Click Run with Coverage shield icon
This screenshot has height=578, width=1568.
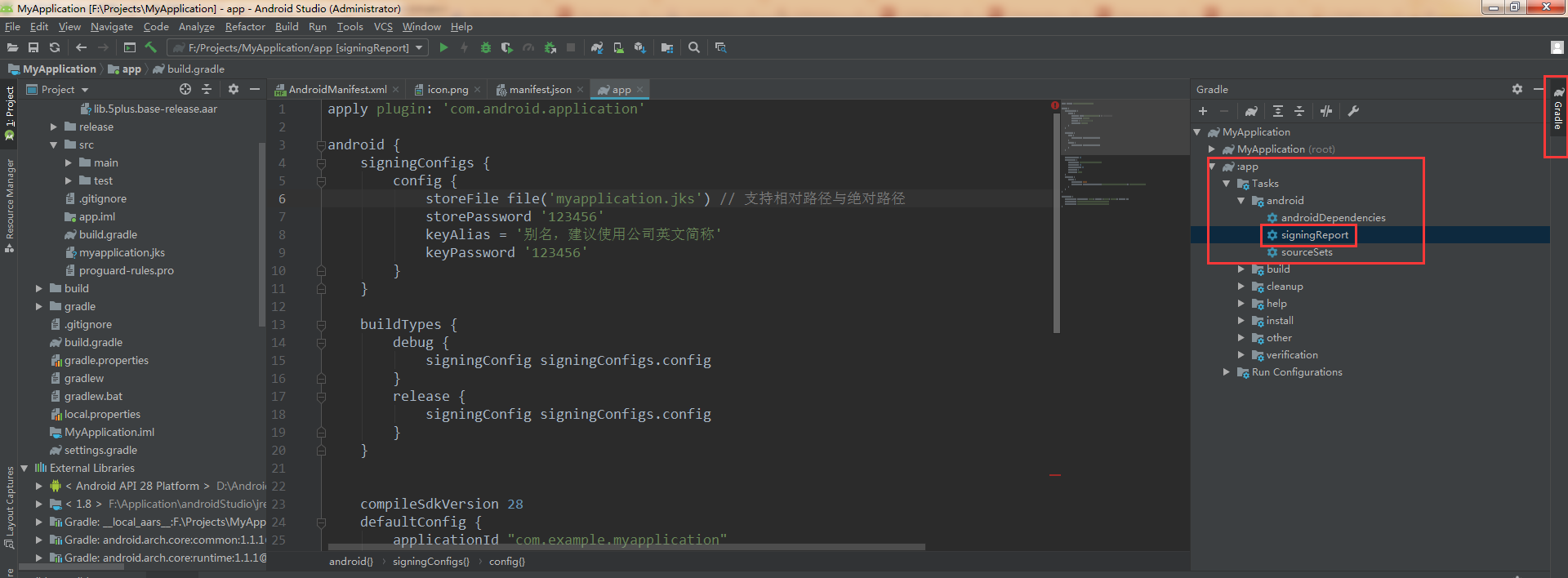(x=507, y=47)
